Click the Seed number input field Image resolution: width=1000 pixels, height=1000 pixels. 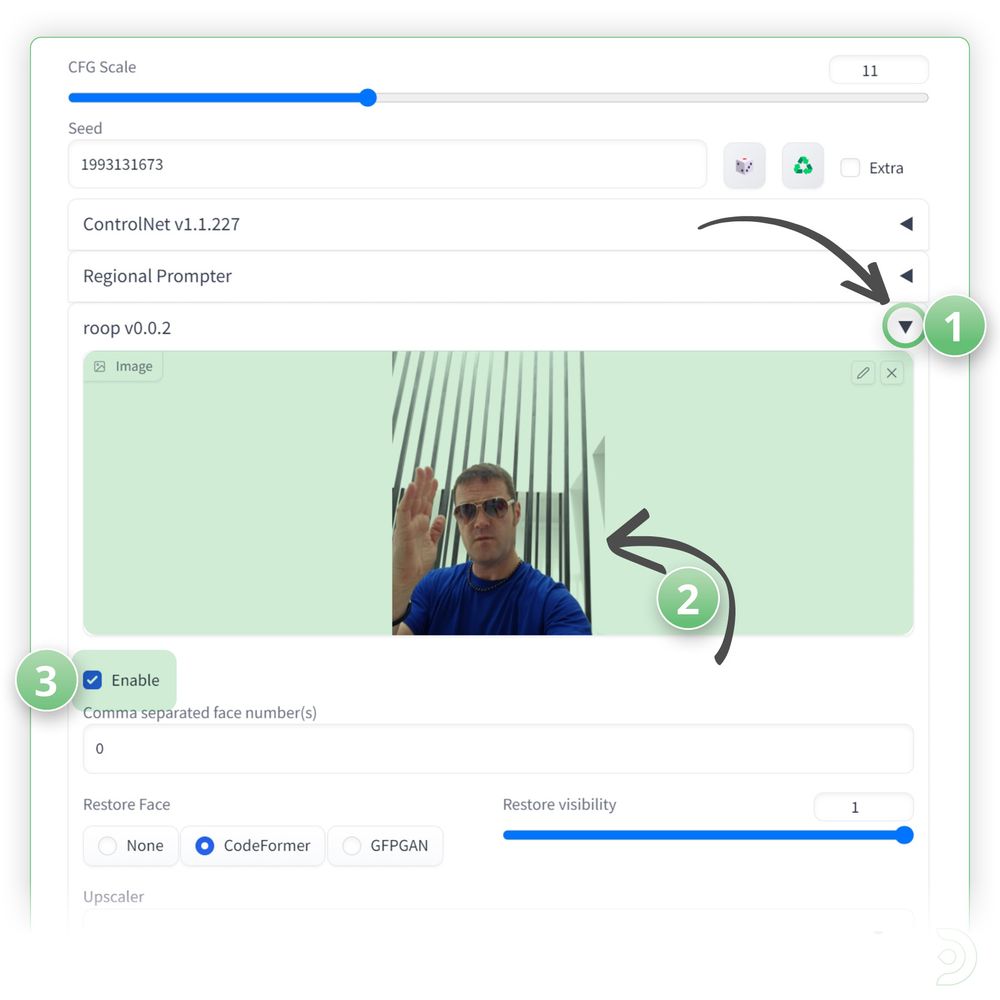point(387,165)
